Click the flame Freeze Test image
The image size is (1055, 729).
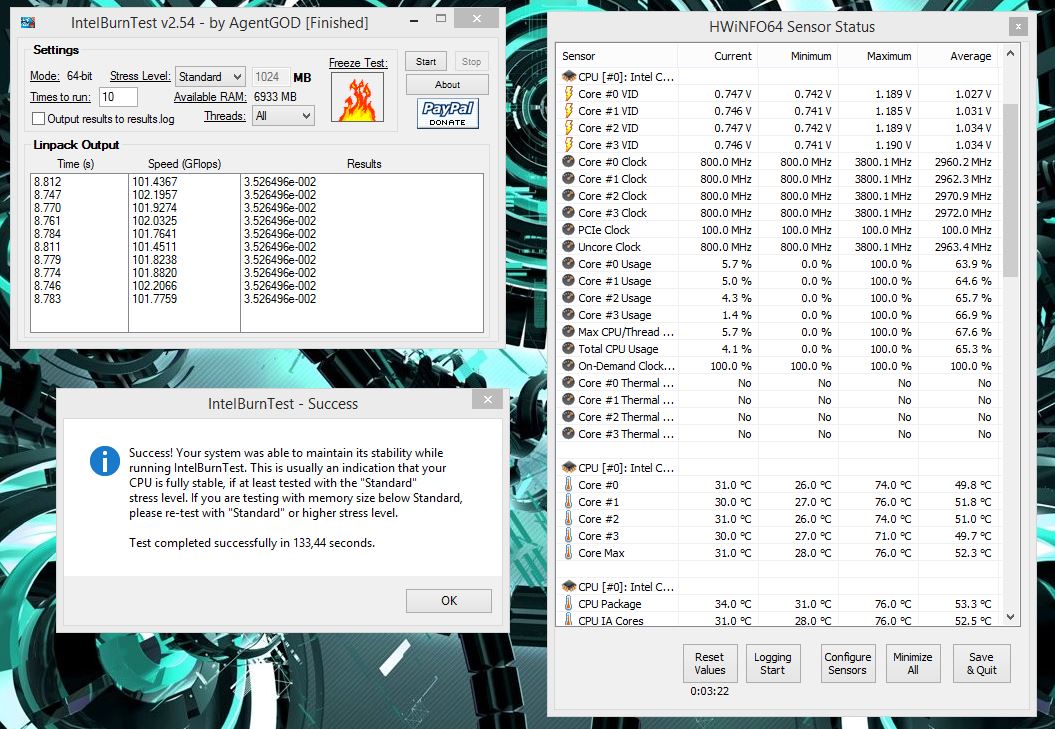(x=357, y=98)
